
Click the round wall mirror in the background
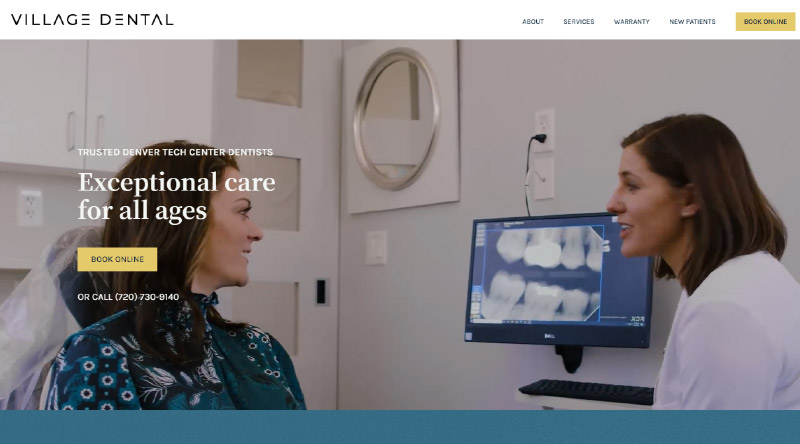click(x=397, y=118)
